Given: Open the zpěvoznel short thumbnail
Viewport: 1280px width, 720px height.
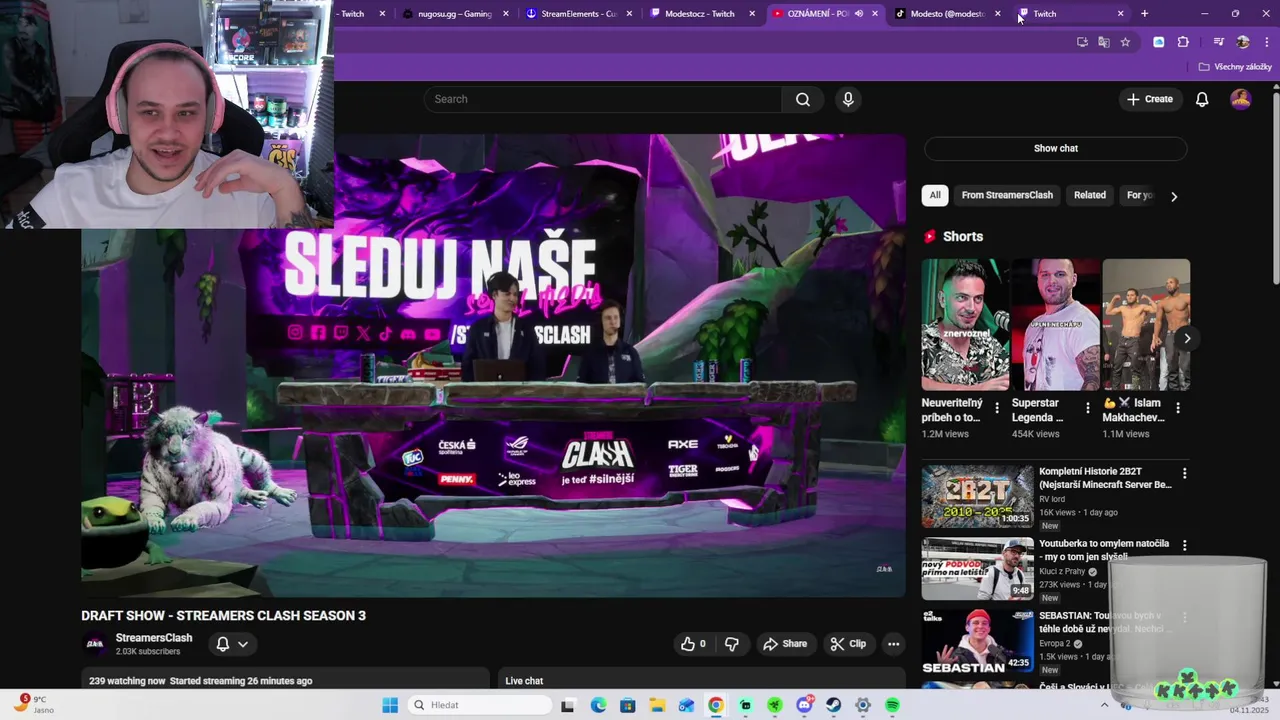Looking at the screenshot, I should pyautogui.click(x=965, y=324).
